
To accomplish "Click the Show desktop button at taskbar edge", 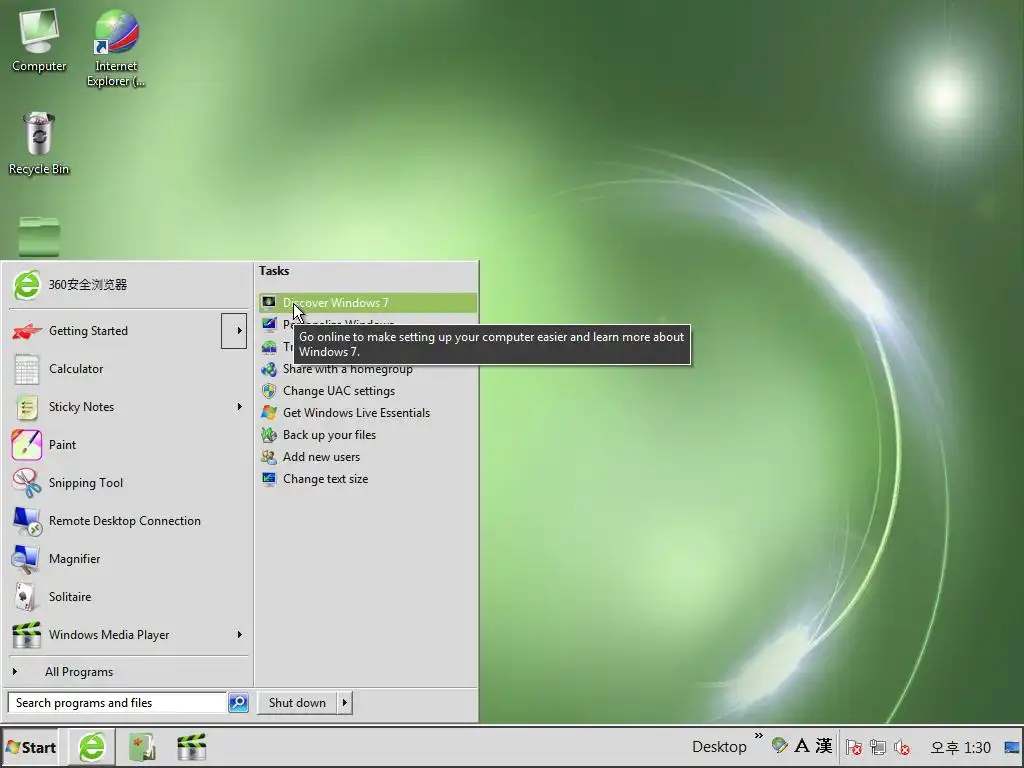I will 1012,747.
